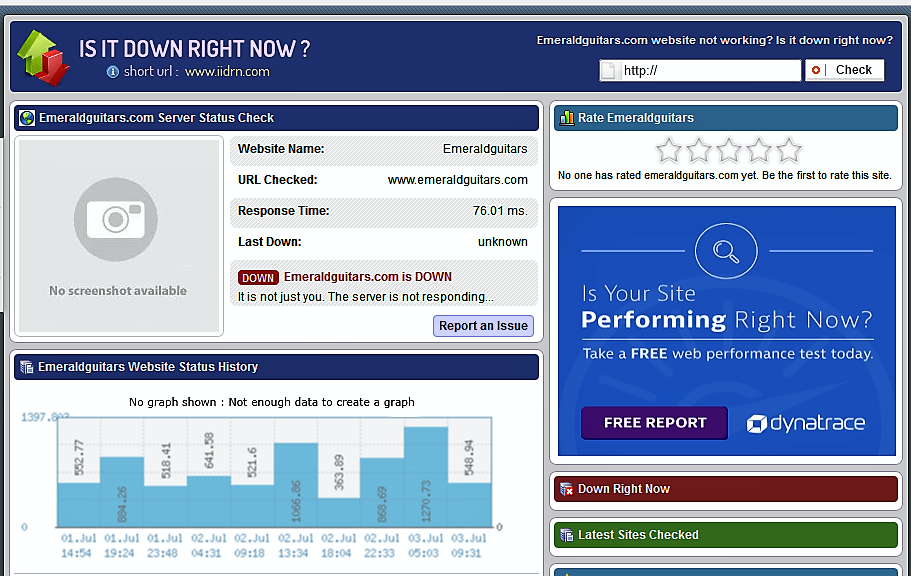911x576 pixels.
Task: Click the FREE REPORT button in the ad
Action: [655, 423]
